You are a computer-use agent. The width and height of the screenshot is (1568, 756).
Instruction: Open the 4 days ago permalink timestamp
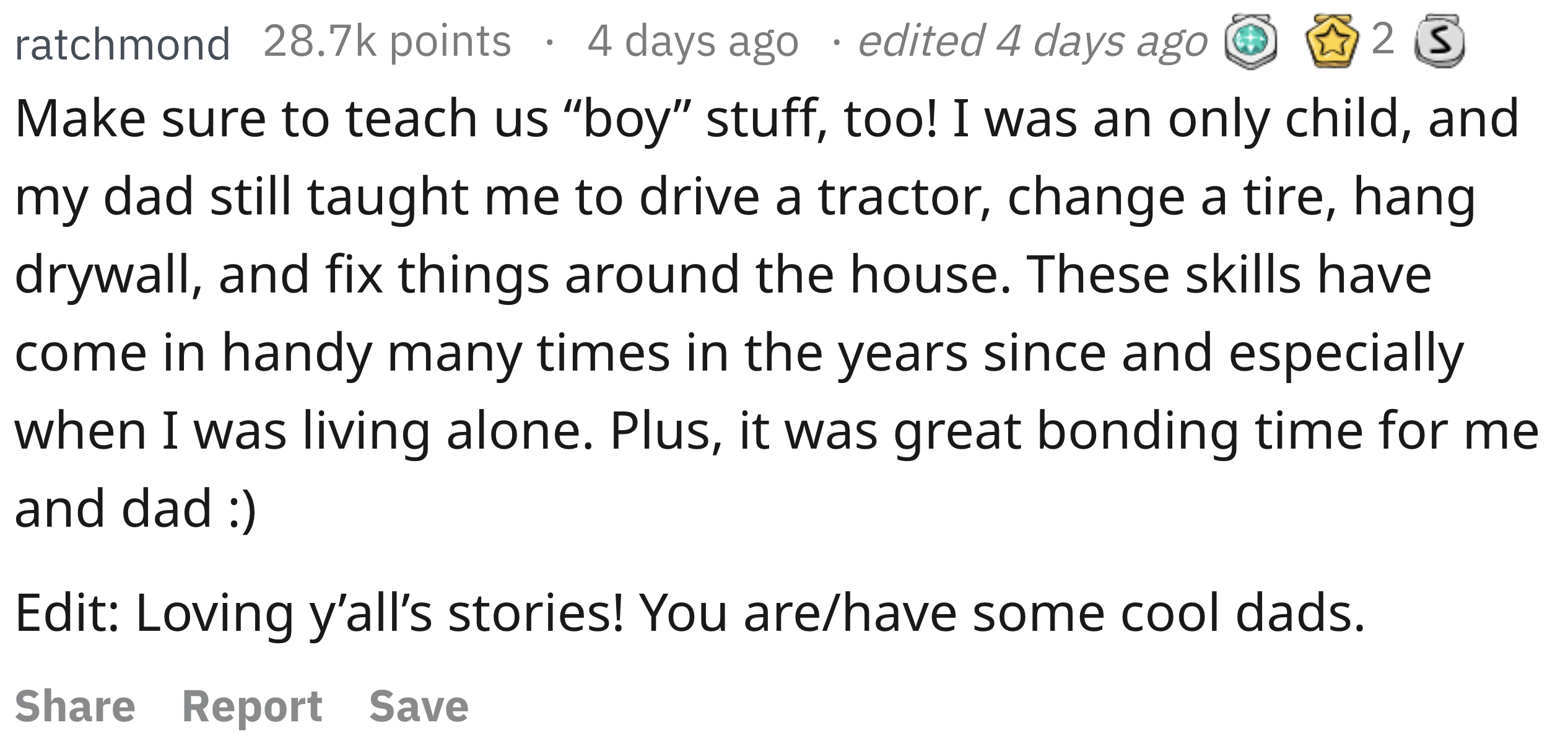[693, 42]
